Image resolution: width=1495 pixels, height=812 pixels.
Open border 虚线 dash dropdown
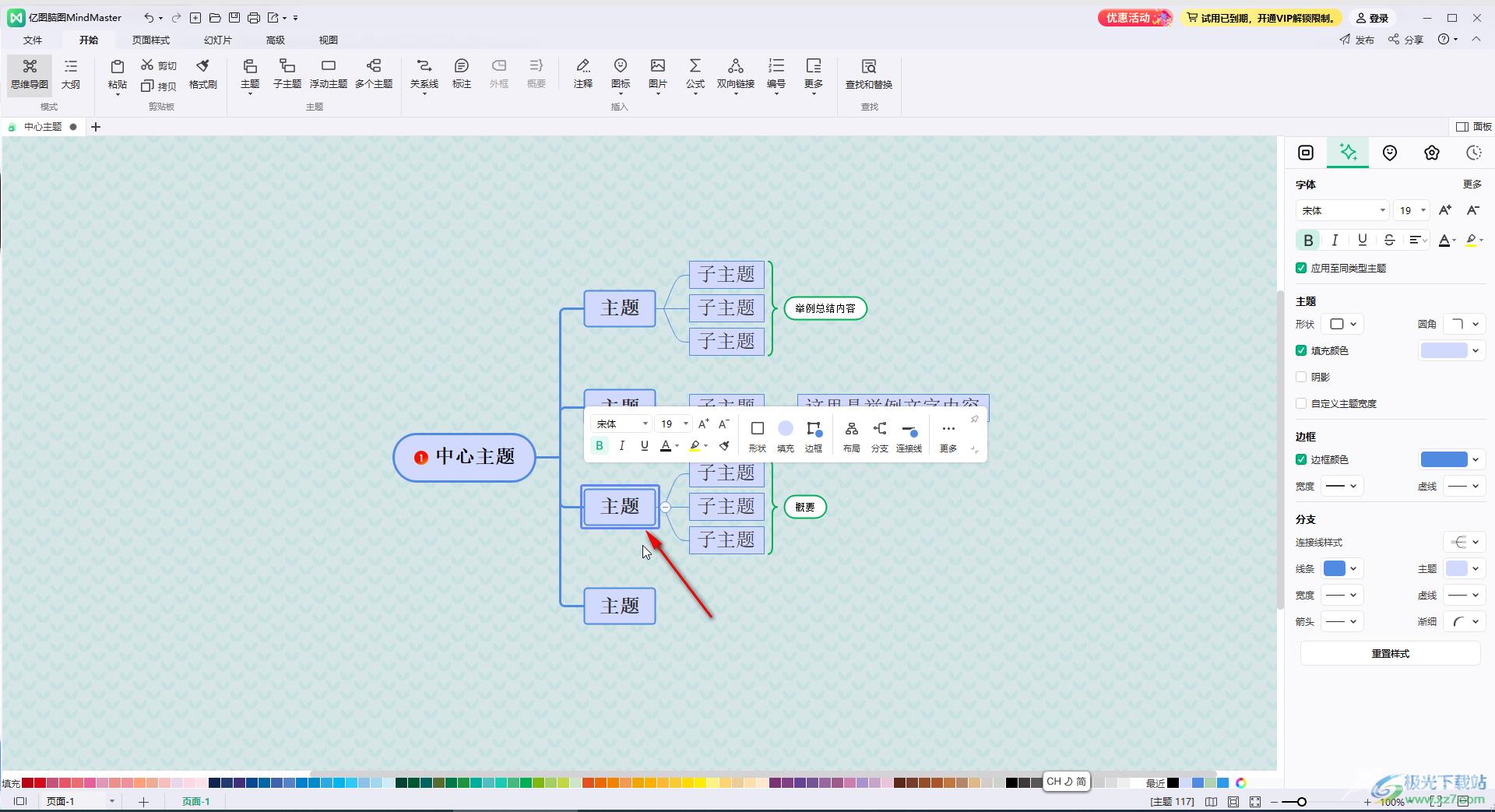tap(1465, 486)
